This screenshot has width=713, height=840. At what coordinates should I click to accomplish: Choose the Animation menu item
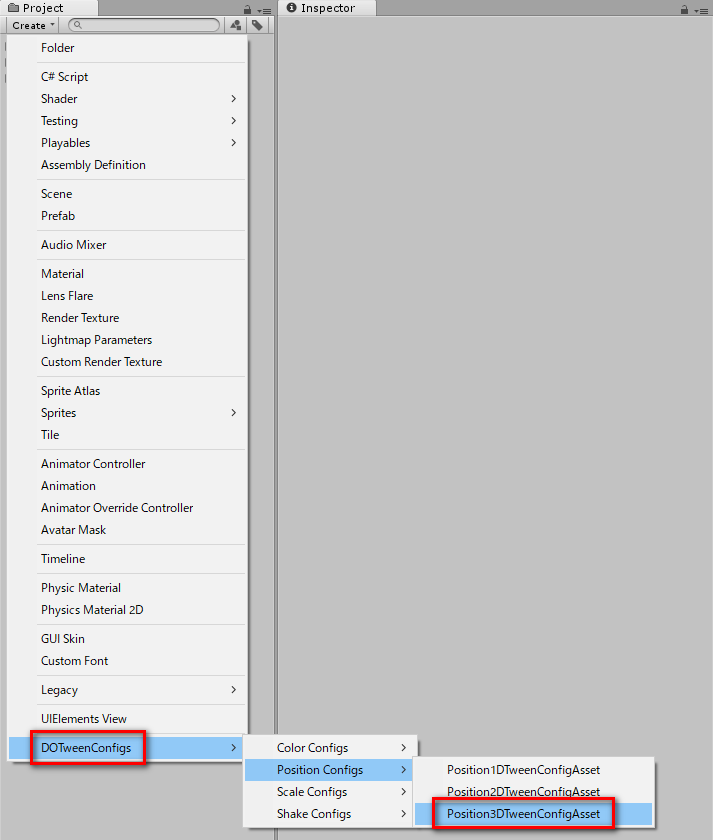click(x=127, y=485)
